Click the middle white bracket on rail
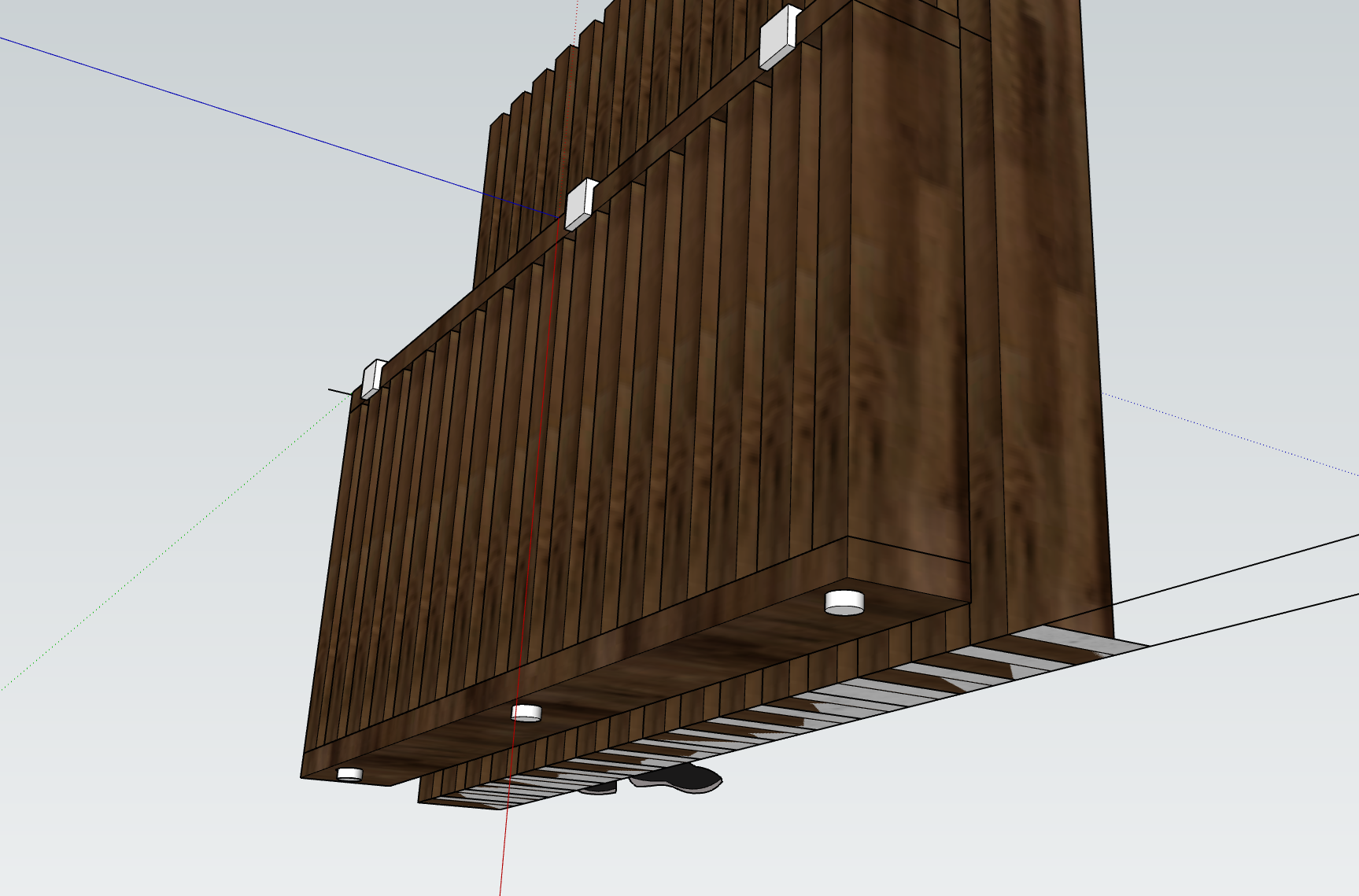The image size is (1359, 896). coord(580,205)
